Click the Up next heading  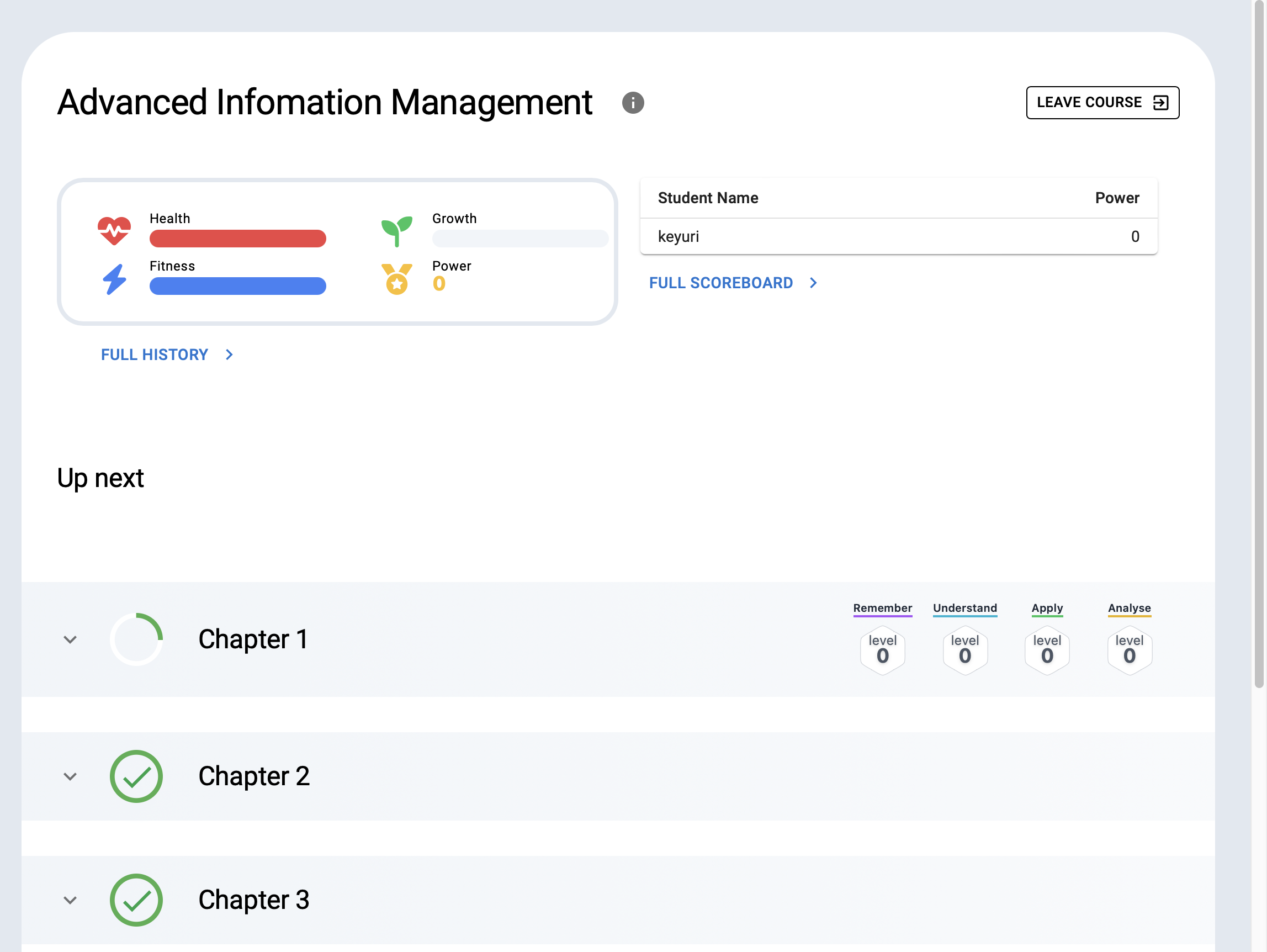tap(100, 479)
